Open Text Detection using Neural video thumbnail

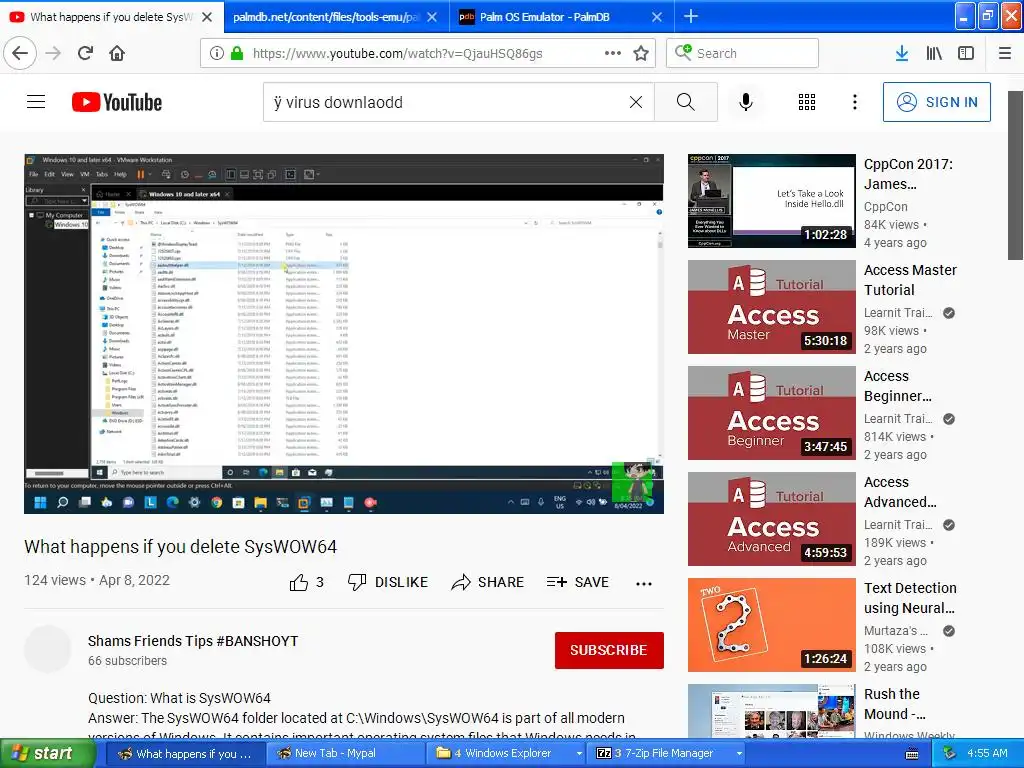tap(771, 625)
